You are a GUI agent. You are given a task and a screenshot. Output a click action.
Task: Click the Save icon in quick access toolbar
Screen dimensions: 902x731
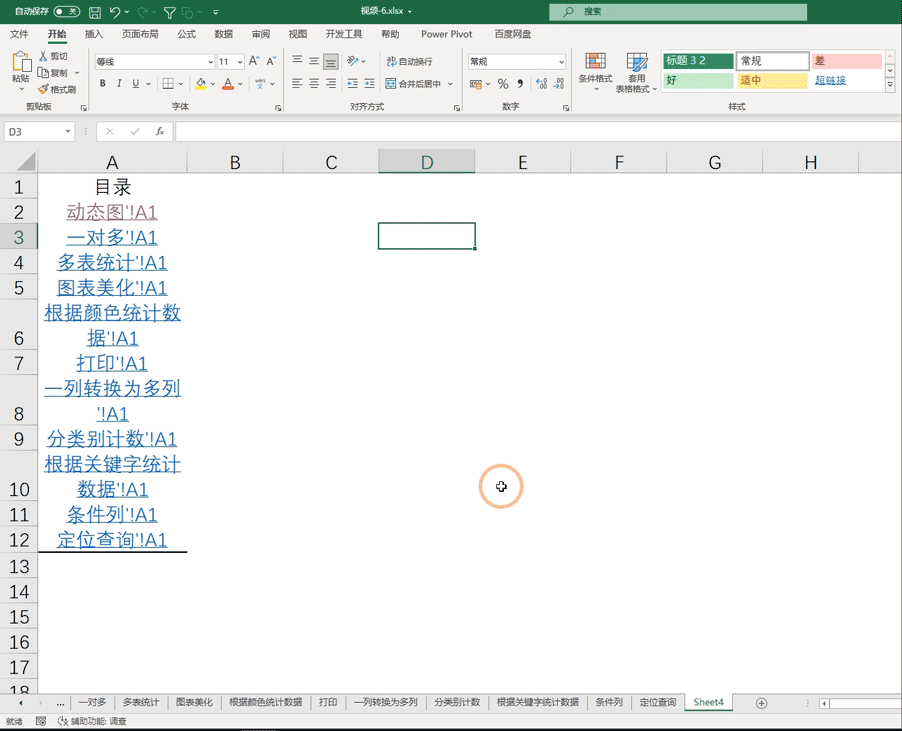coord(94,12)
